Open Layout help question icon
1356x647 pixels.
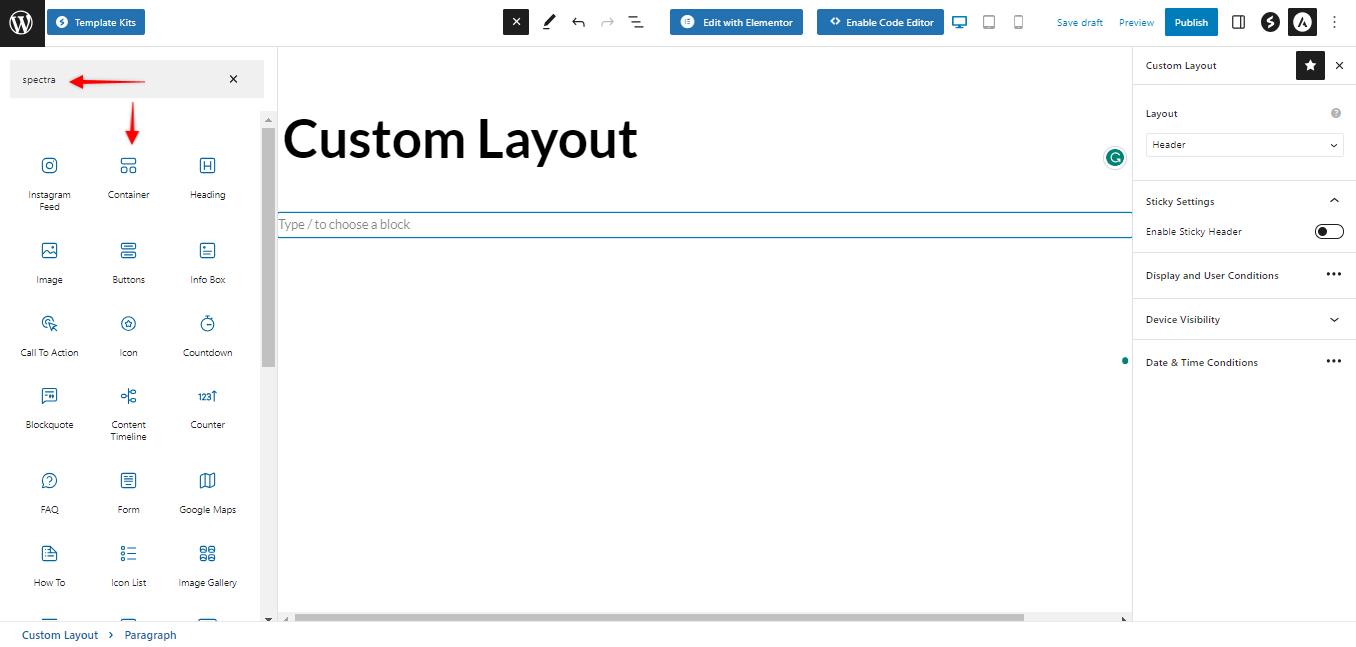click(1336, 113)
